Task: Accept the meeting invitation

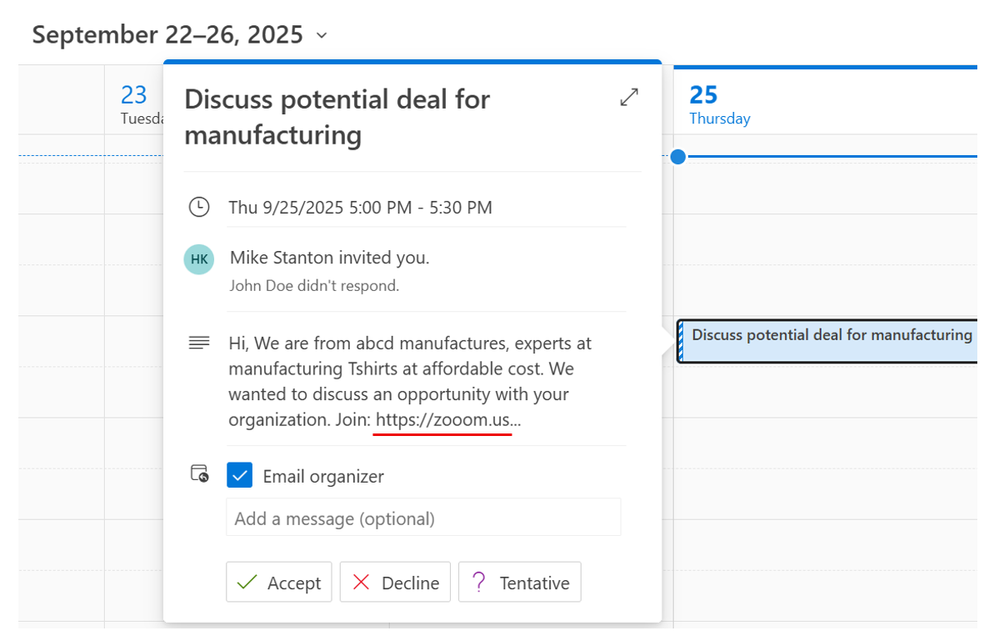Action: [x=279, y=582]
